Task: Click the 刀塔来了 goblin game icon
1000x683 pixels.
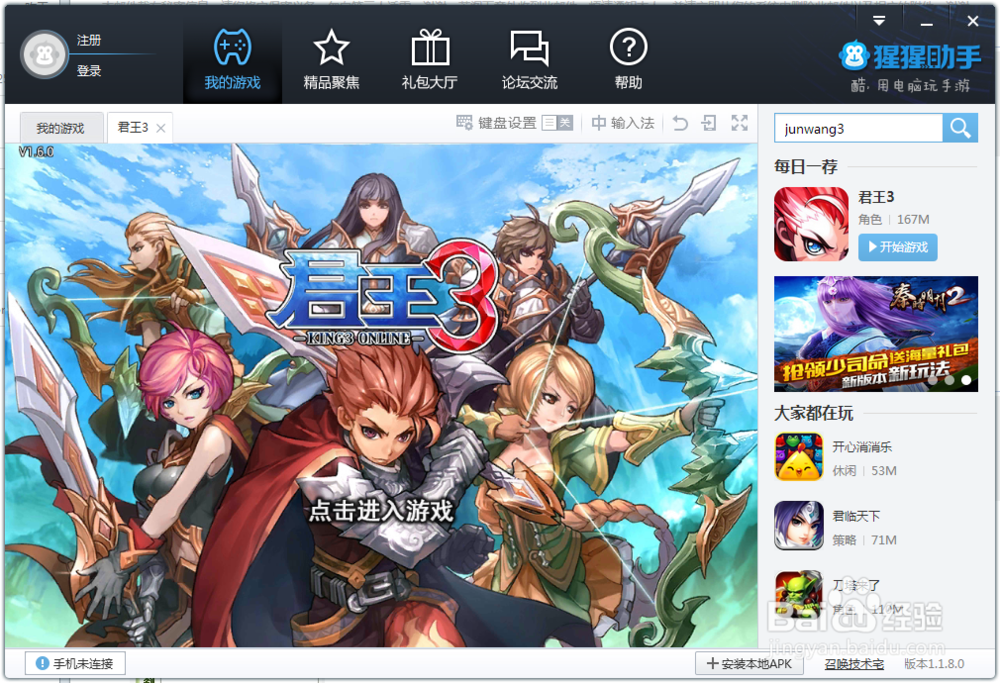Action: tap(798, 594)
